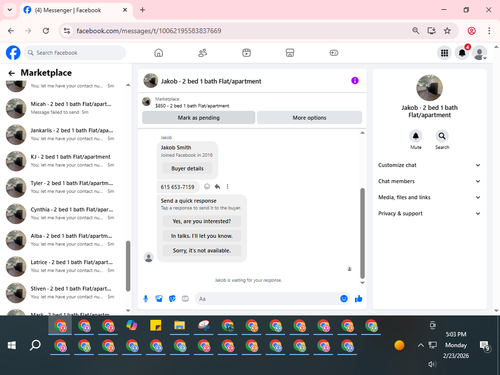Viewport: 500px width, 375px height.
Task: Expand Privacy & support section
Action: [429, 213]
